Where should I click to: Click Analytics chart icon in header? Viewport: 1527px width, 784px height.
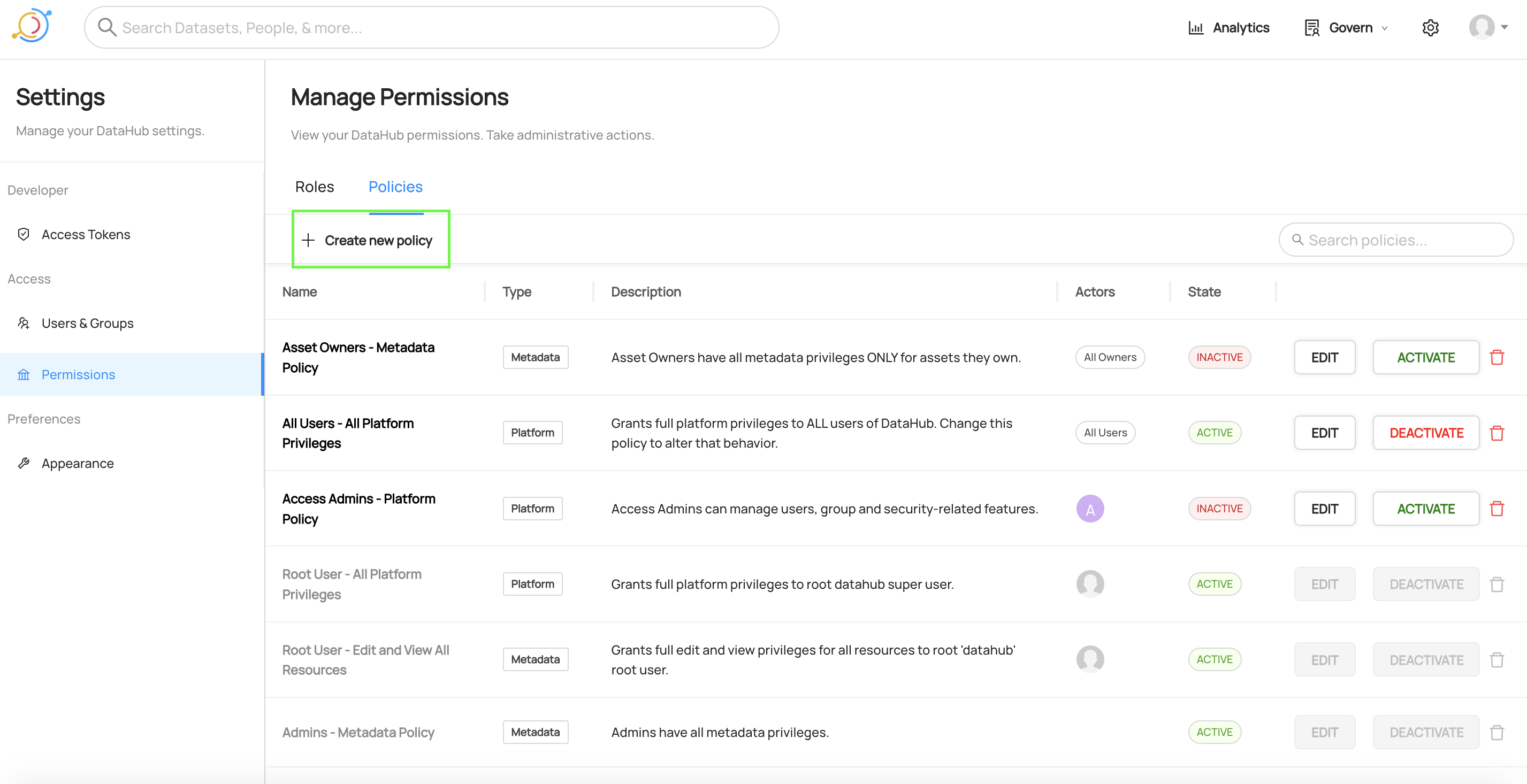[1196, 28]
